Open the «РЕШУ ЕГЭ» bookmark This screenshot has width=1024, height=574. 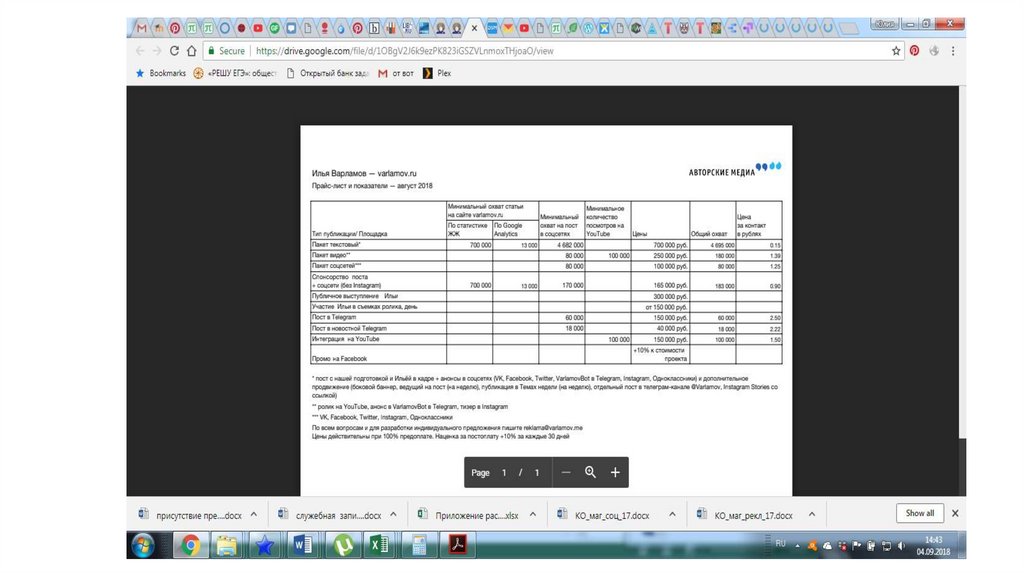point(234,73)
